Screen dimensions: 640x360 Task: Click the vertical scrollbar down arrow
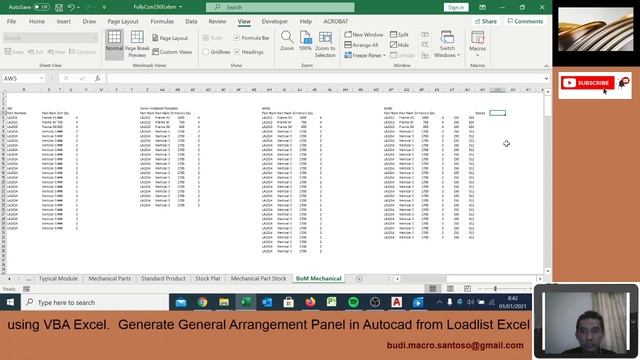tap(547, 271)
